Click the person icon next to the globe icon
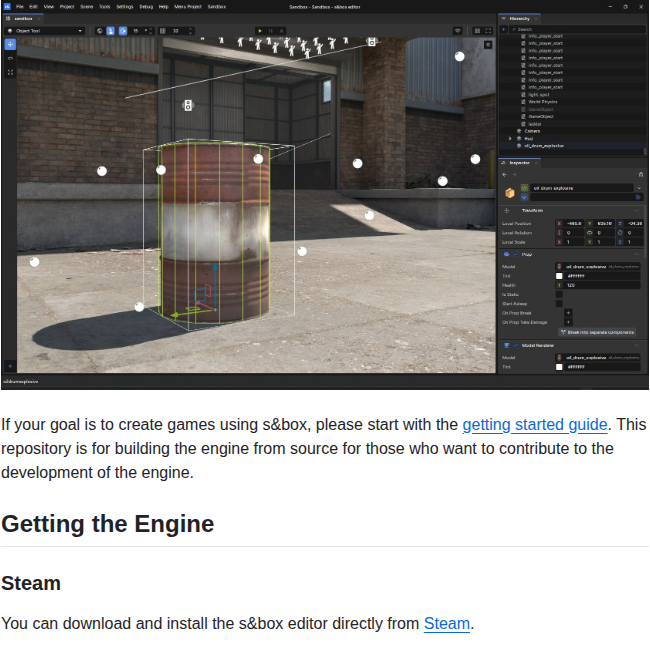This screenshot has width=650, height=649. pos(111,31)
